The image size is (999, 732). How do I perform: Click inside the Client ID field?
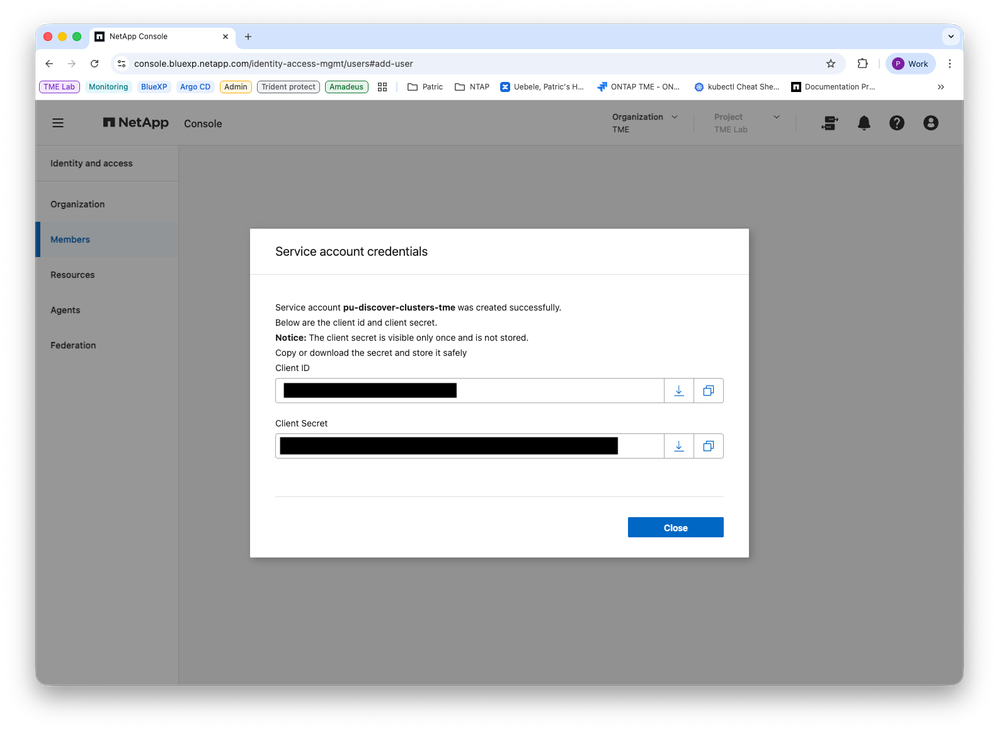coord(470,391)
